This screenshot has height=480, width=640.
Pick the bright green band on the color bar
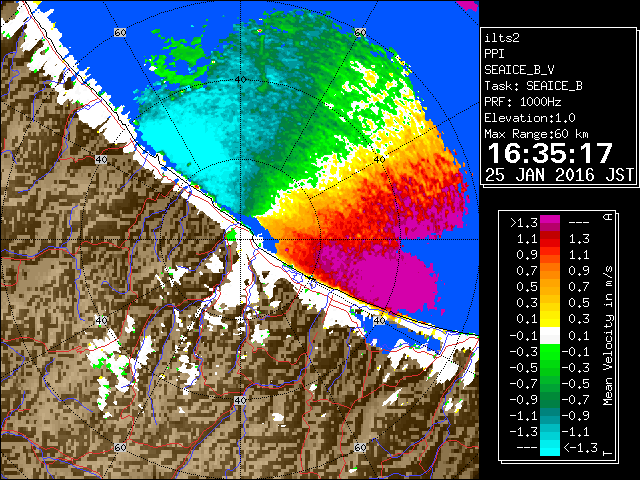550,352
